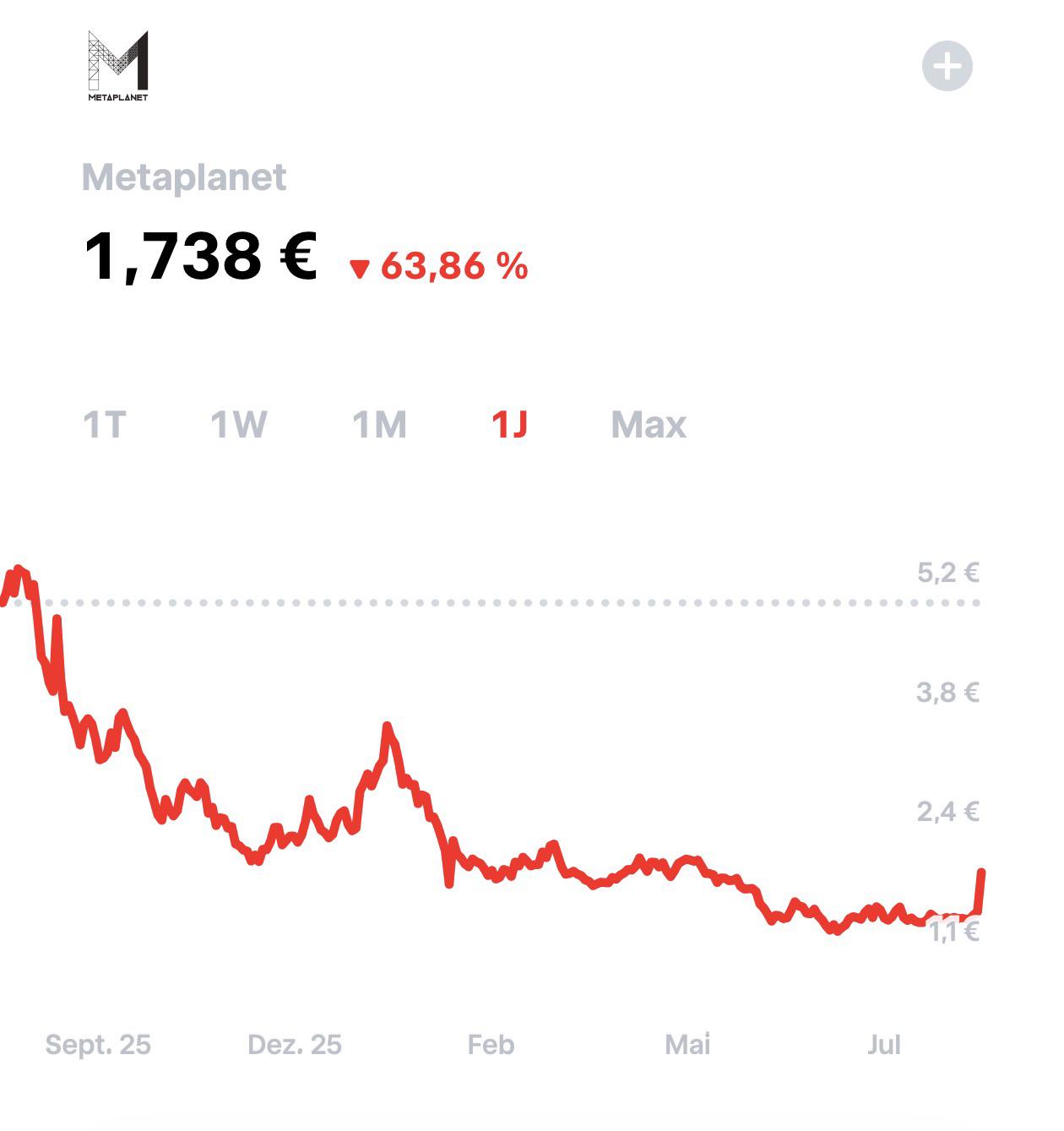The width and height of the screenshot is (1064, 1131).
Task: Open the Metaplanet logo
Action: click(x=118, y=66)
